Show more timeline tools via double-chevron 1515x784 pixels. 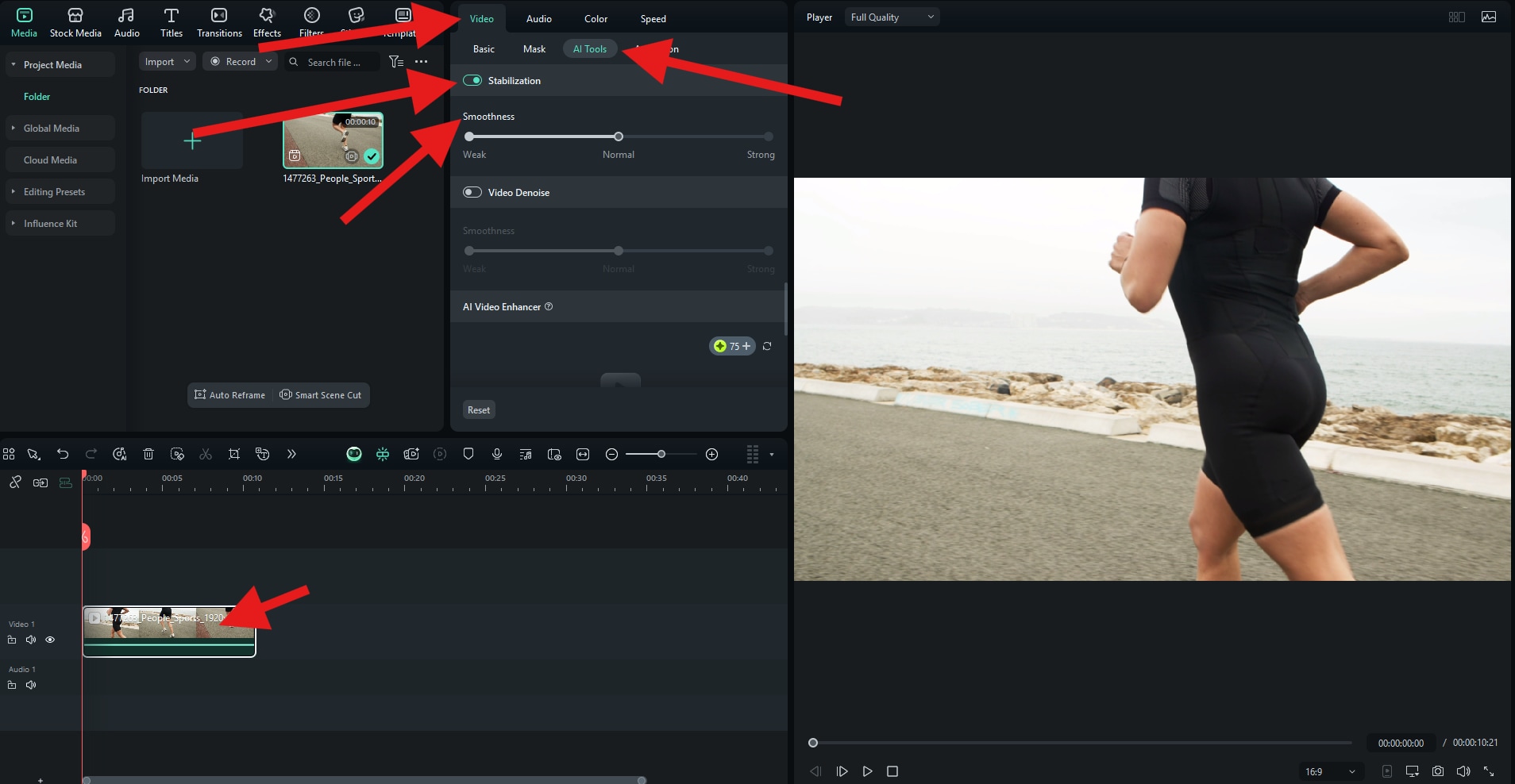tap(291, 454)
